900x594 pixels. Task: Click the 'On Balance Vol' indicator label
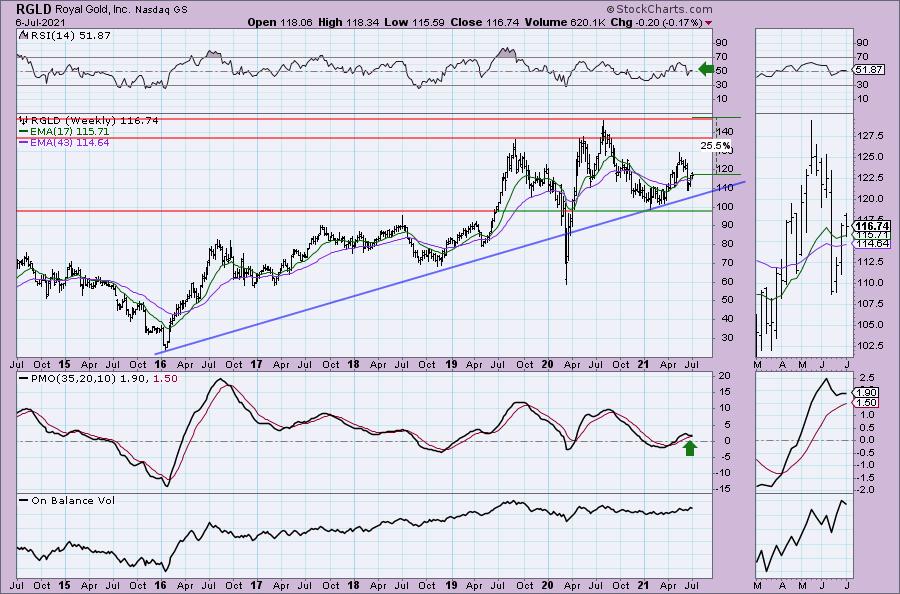click(x=73, y=500)
